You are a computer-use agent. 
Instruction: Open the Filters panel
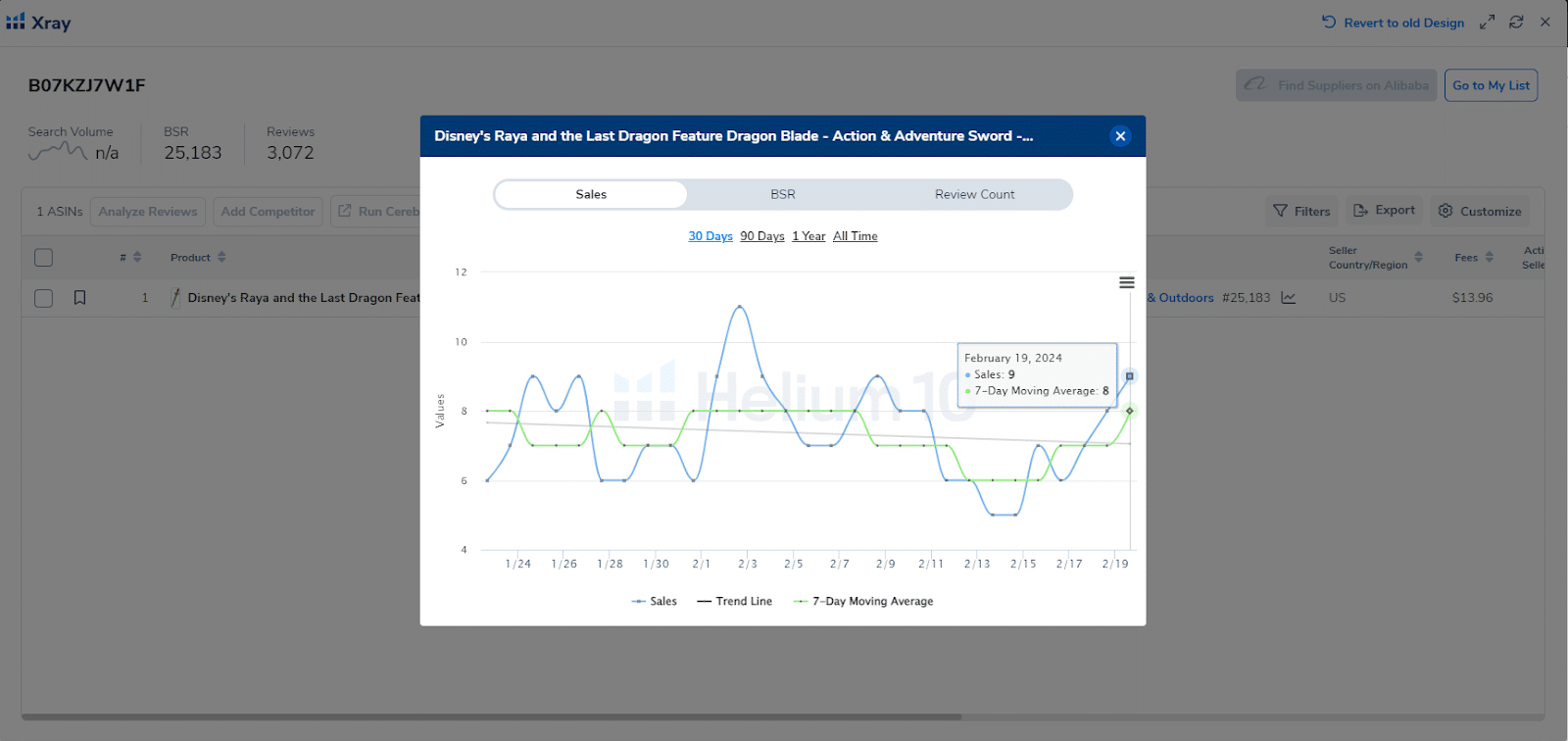pyautogui.click(x=1301, y=211)
